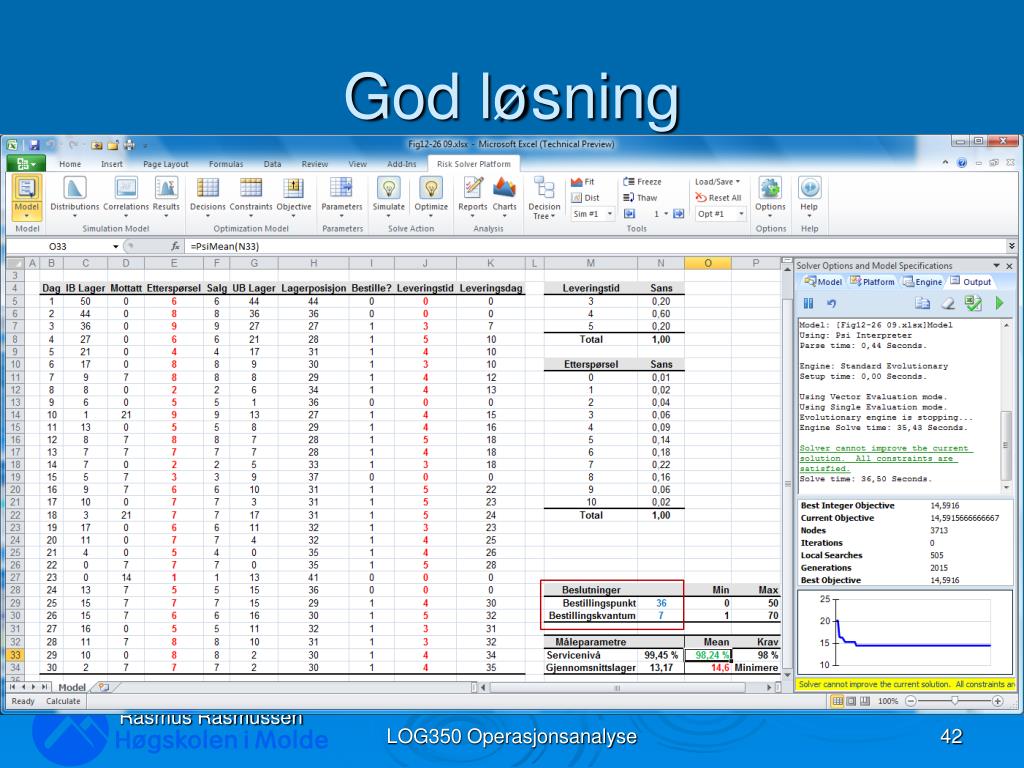This screenshot has height=768, width=1024.
Task: Select the Engine tab in solver pane
Action: [923, 281]
